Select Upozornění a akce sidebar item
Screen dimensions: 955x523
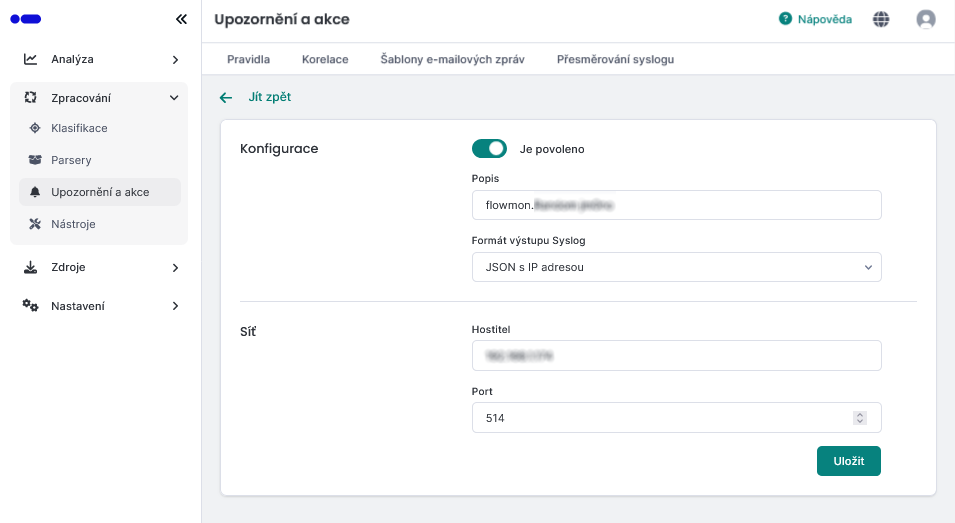pos(100,192)
